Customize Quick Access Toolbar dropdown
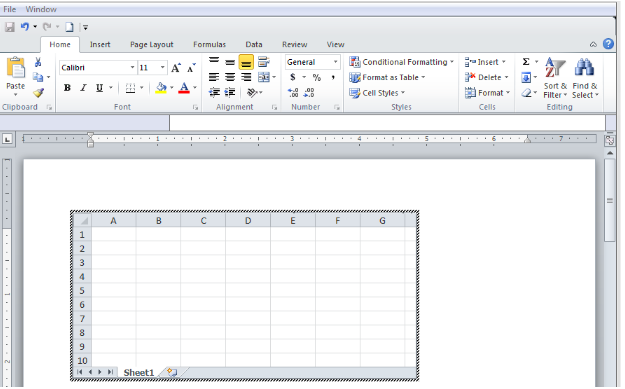625x389 pixels. [x=85, y=28]
